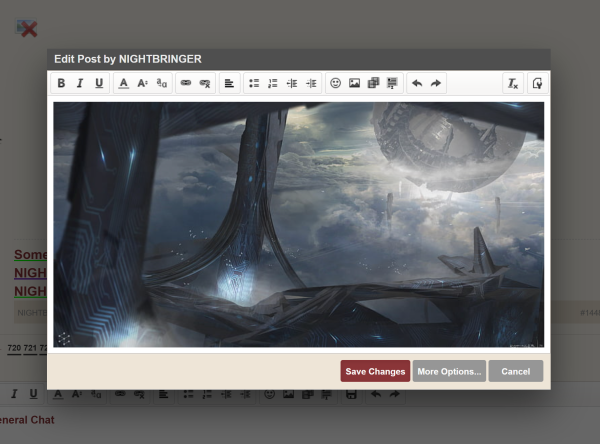This screenshot has width=600, height=444.
Task: Undo last edit in dialog toolbar
Action: point(417,83)
